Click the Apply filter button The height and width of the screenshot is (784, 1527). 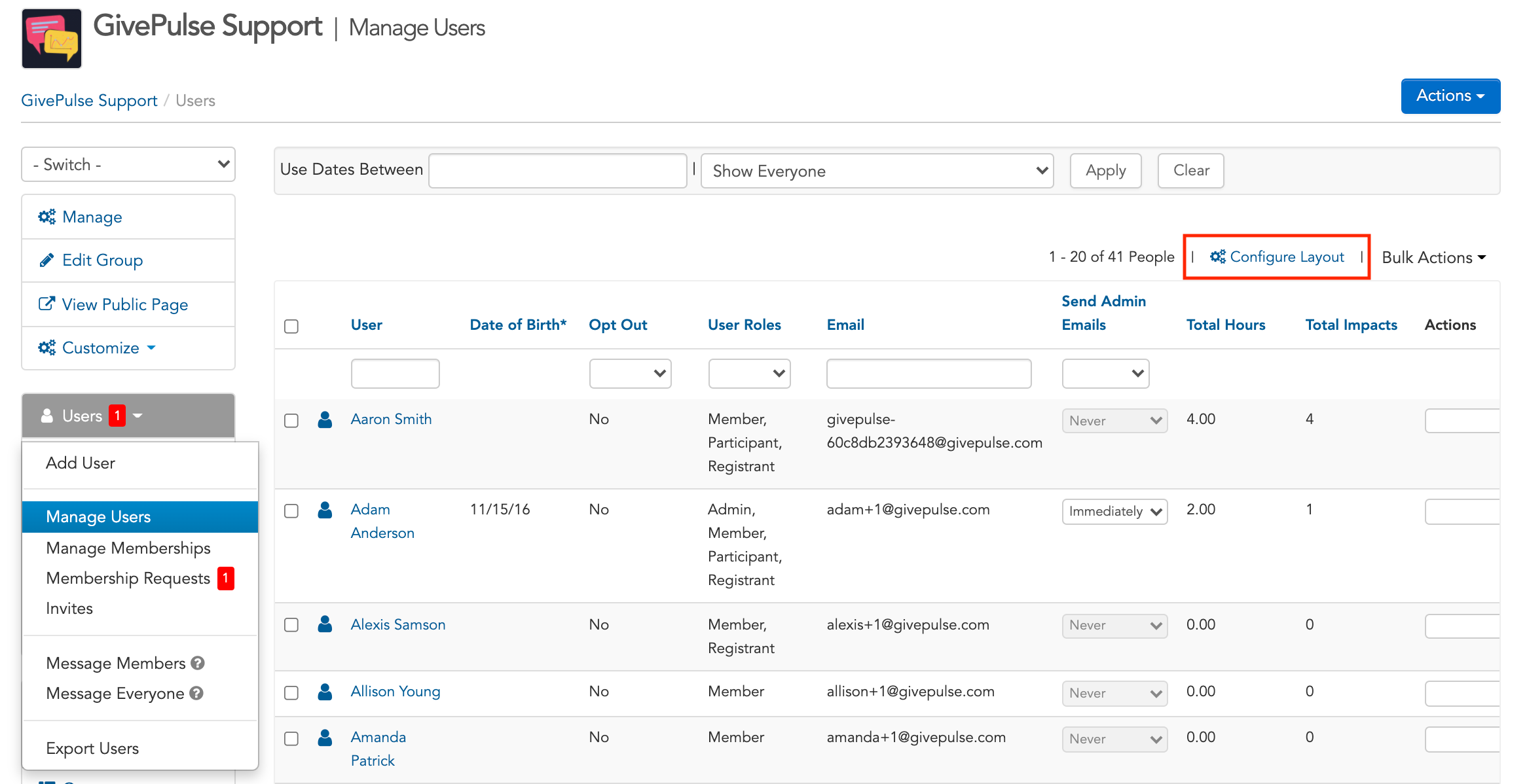tap(1105, 171)
